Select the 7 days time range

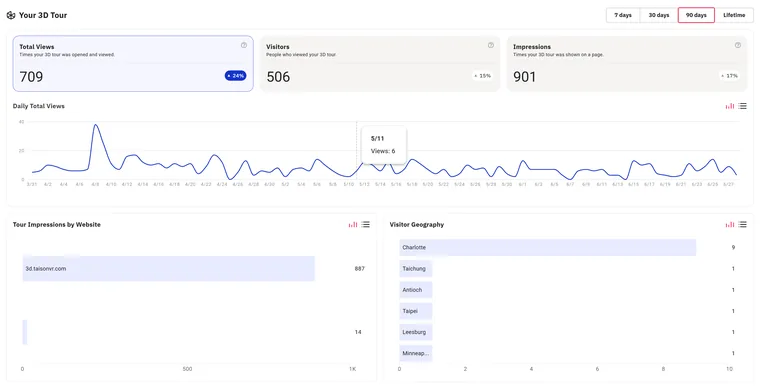tap(623, 15)
